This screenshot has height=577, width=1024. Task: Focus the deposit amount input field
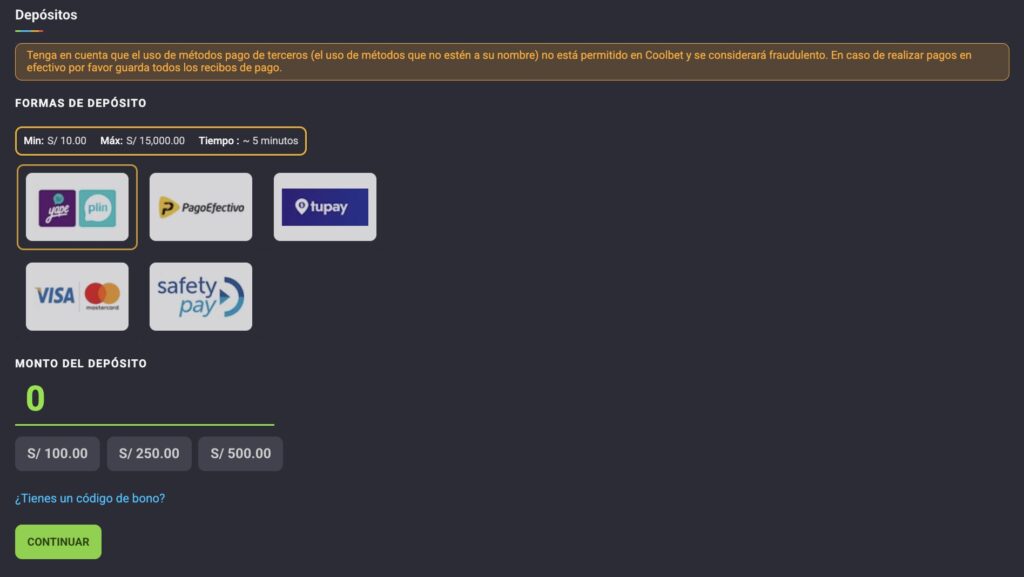(x=144, y=400)
